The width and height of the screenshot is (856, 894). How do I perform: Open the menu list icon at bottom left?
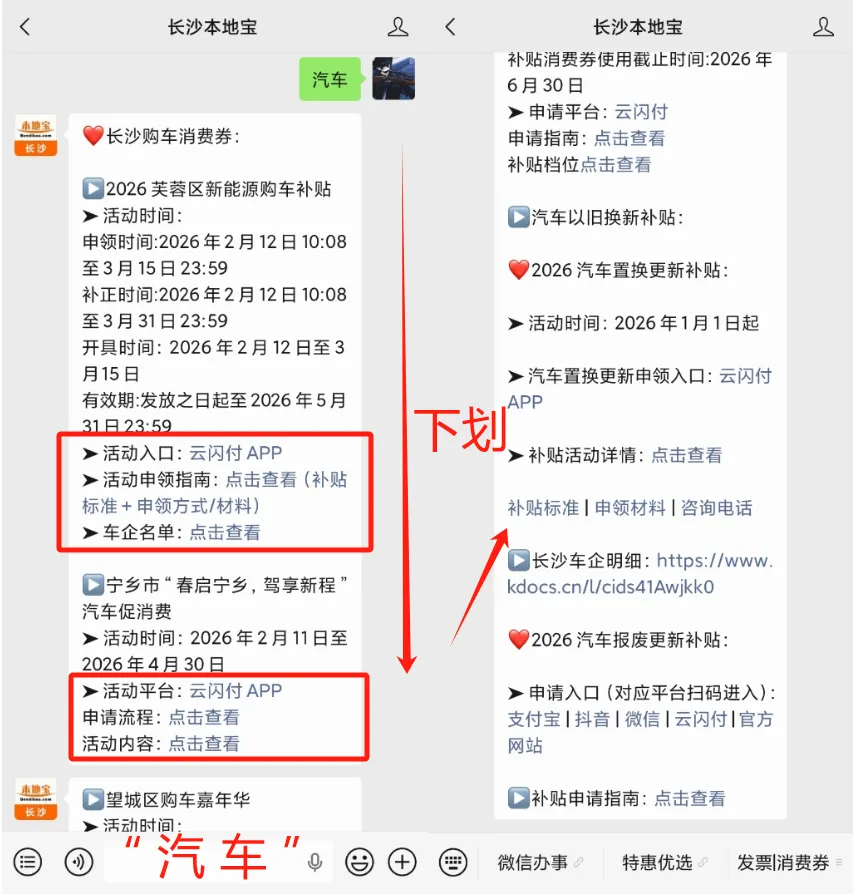[x=27, y=862]
